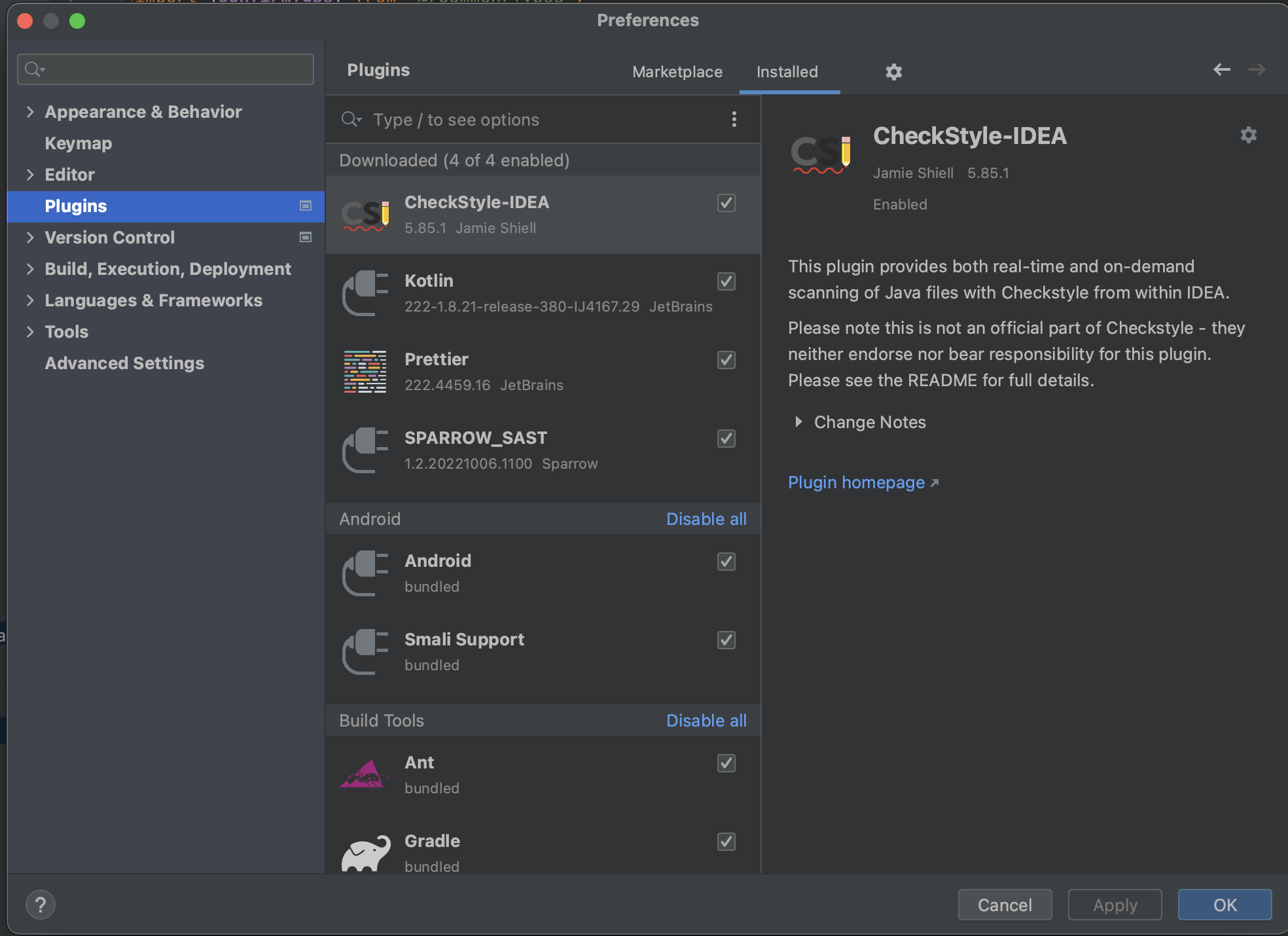Toggle the CheckStyle-IDEA enabled checkbox
The width and height of the screenshot is (1288, 936).
[x=726, y=203]
